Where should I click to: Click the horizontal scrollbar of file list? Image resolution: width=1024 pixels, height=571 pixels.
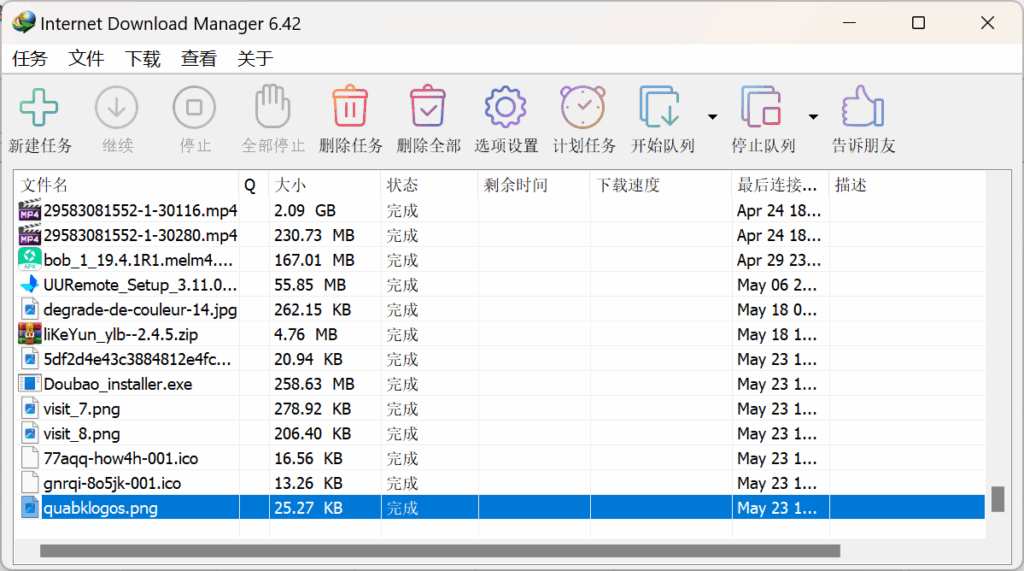440,551
